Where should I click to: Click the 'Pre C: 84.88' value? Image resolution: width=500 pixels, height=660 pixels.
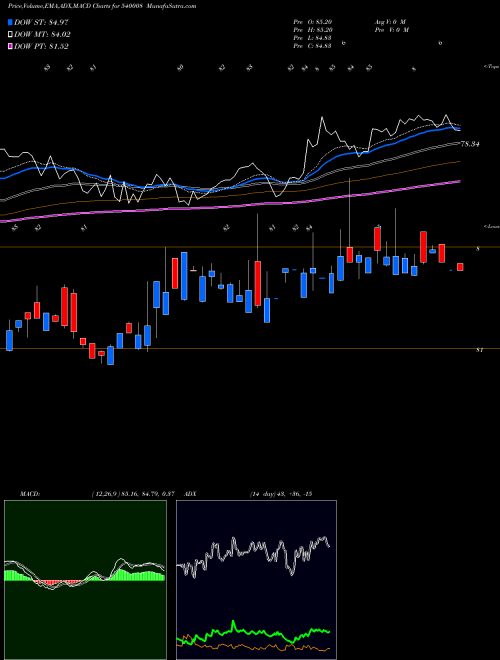pos(313,46)
